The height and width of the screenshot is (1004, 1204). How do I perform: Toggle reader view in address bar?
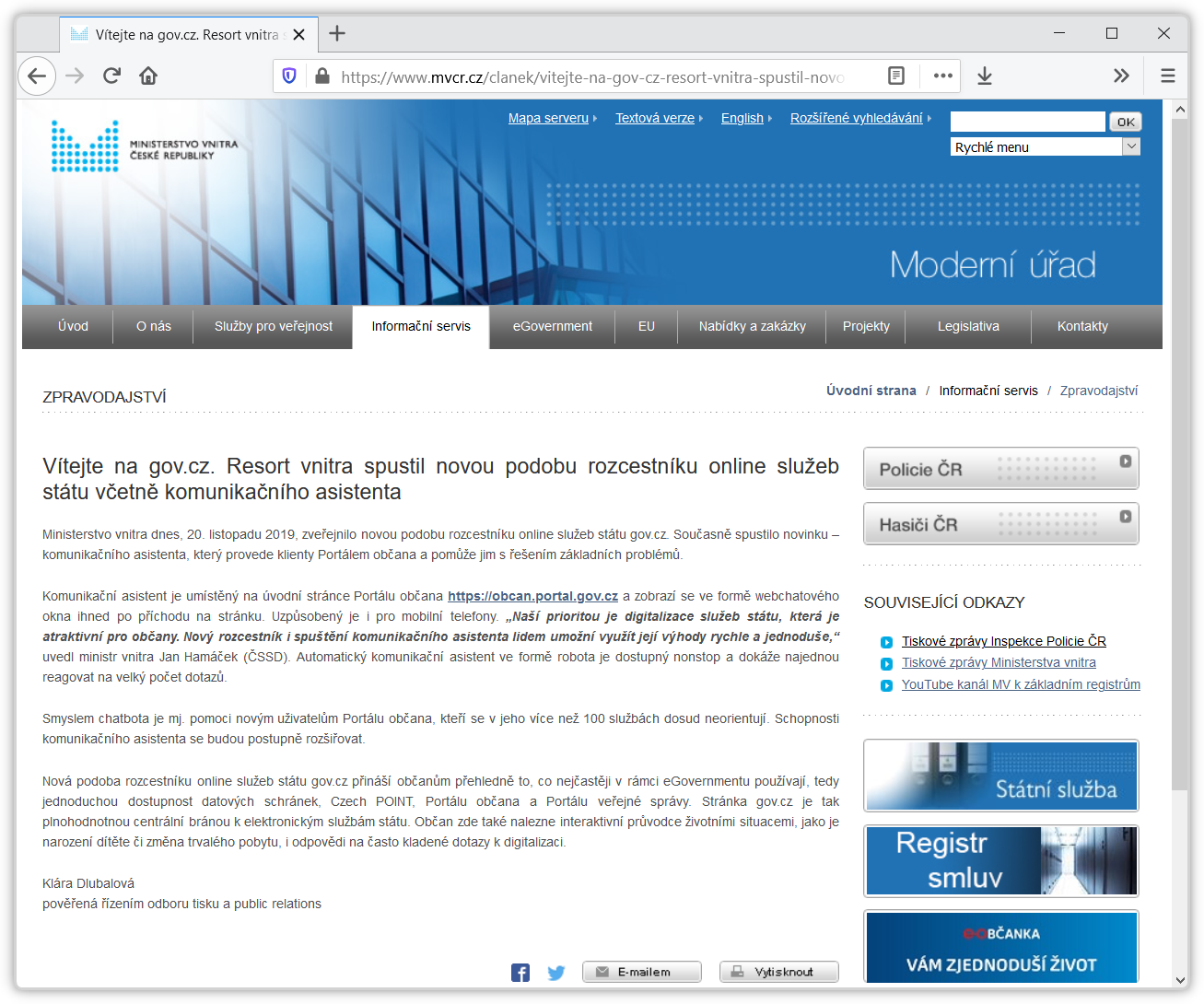click(x=896, y=76)
